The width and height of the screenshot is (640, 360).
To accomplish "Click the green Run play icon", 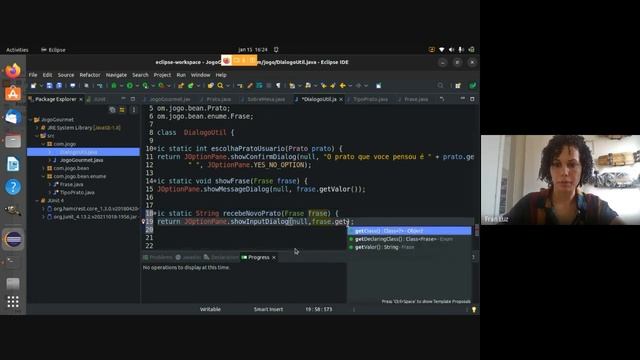I will tap(130, 86).
